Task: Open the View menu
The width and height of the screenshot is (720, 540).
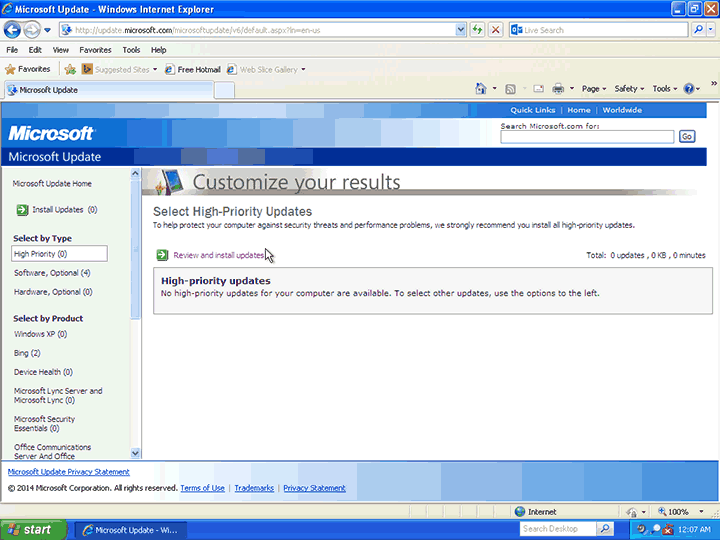Action: [x=61, y=50]
